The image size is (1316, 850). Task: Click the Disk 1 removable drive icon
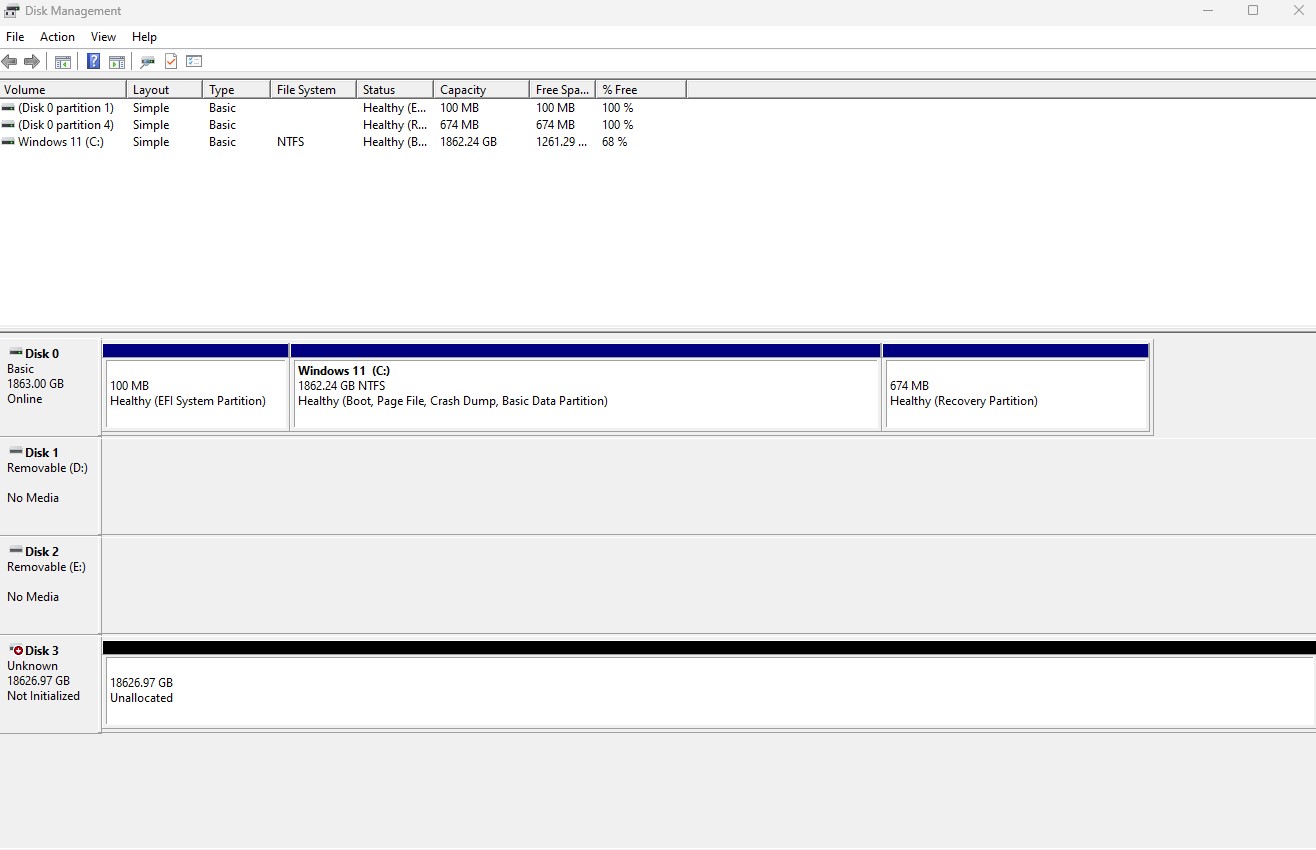[15, 451]
